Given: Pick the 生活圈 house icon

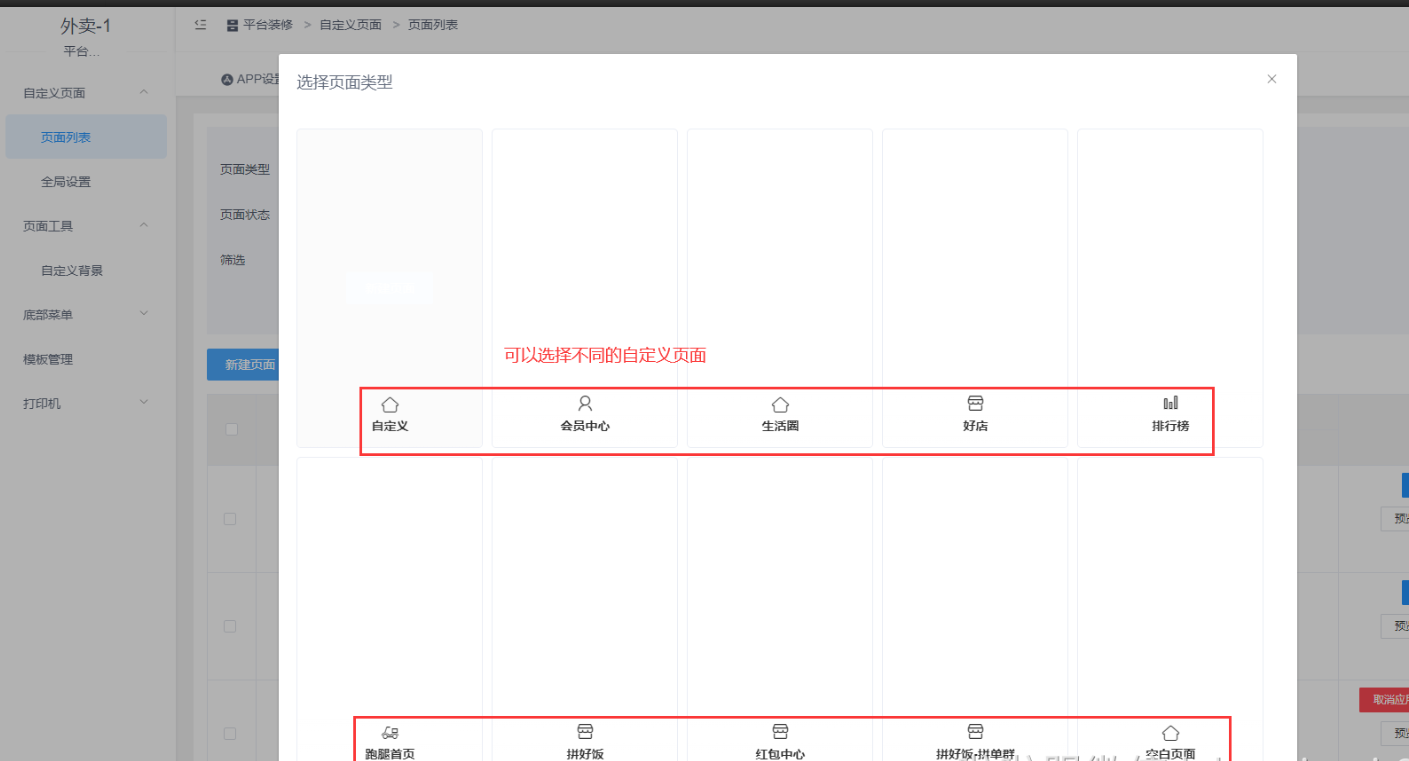Looking at the screenshot, I should [780, 405].
